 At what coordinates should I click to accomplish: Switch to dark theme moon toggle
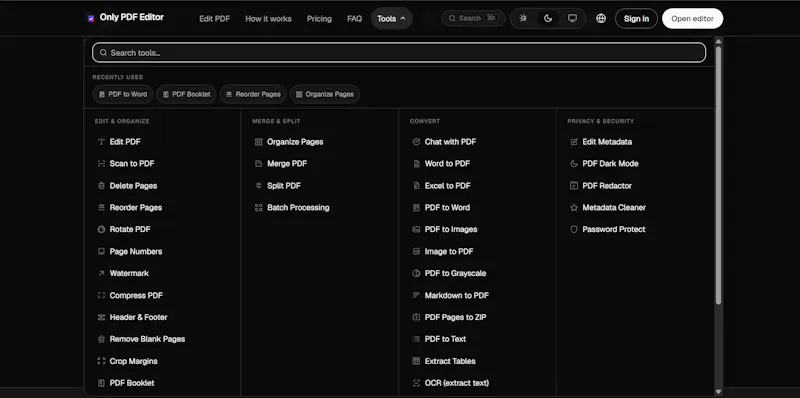[x=548, y=18]
